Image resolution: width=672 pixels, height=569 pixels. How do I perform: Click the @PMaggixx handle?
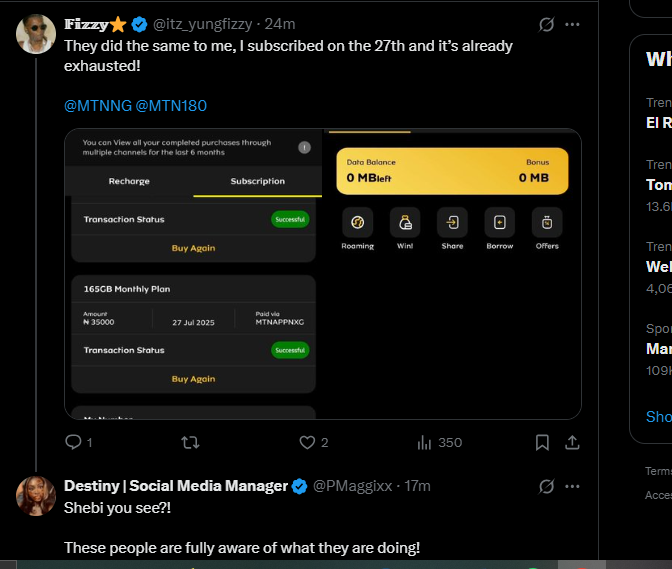click(x=353, y=486)
